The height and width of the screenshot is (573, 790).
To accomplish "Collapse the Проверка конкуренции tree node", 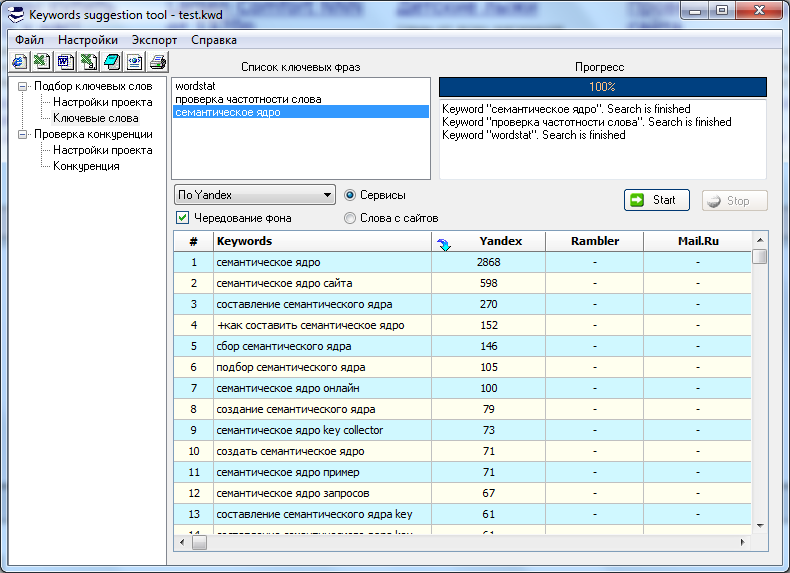I will point(22,134).
